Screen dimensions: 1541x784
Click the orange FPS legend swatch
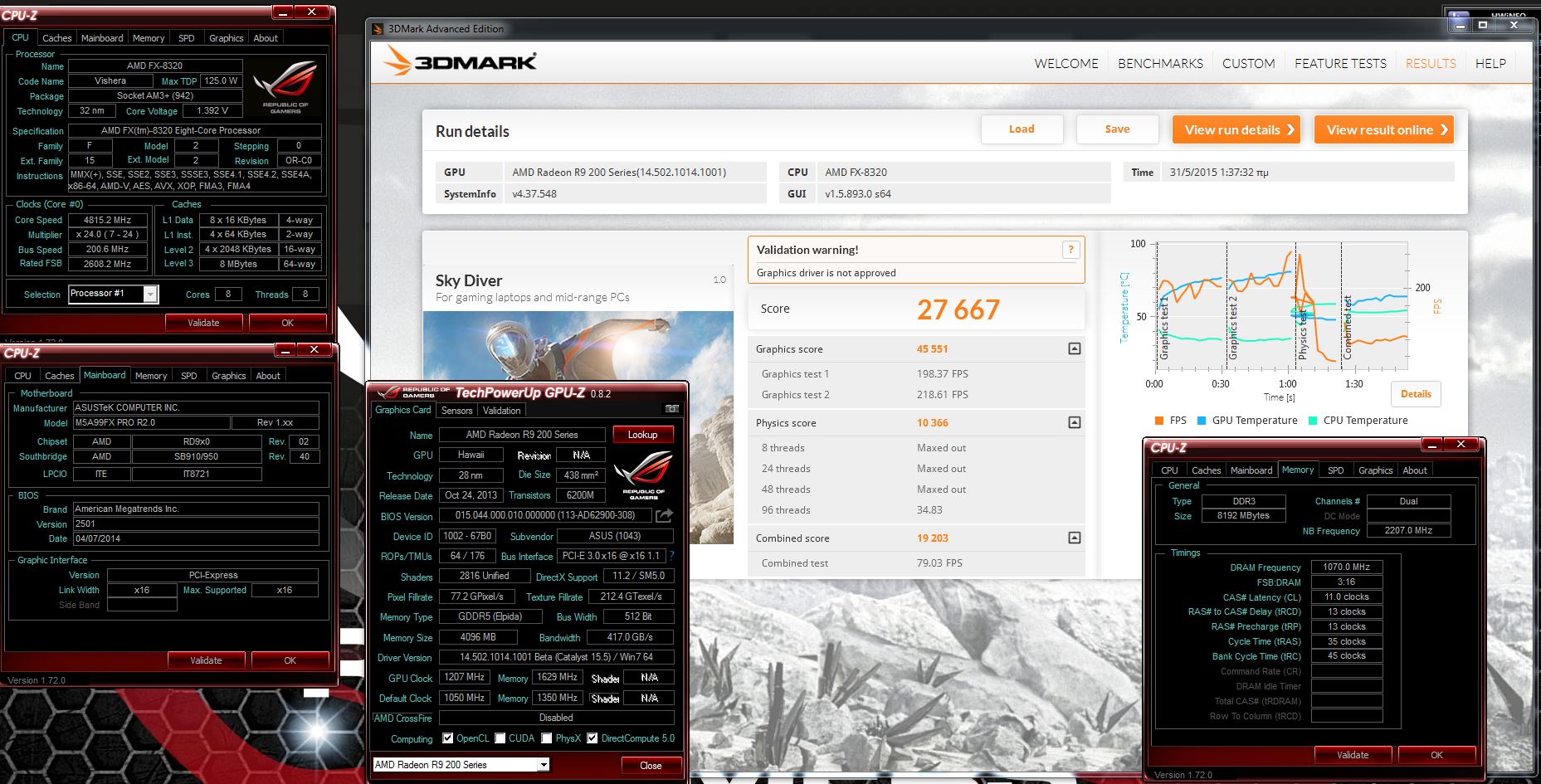coord(1159,421)
